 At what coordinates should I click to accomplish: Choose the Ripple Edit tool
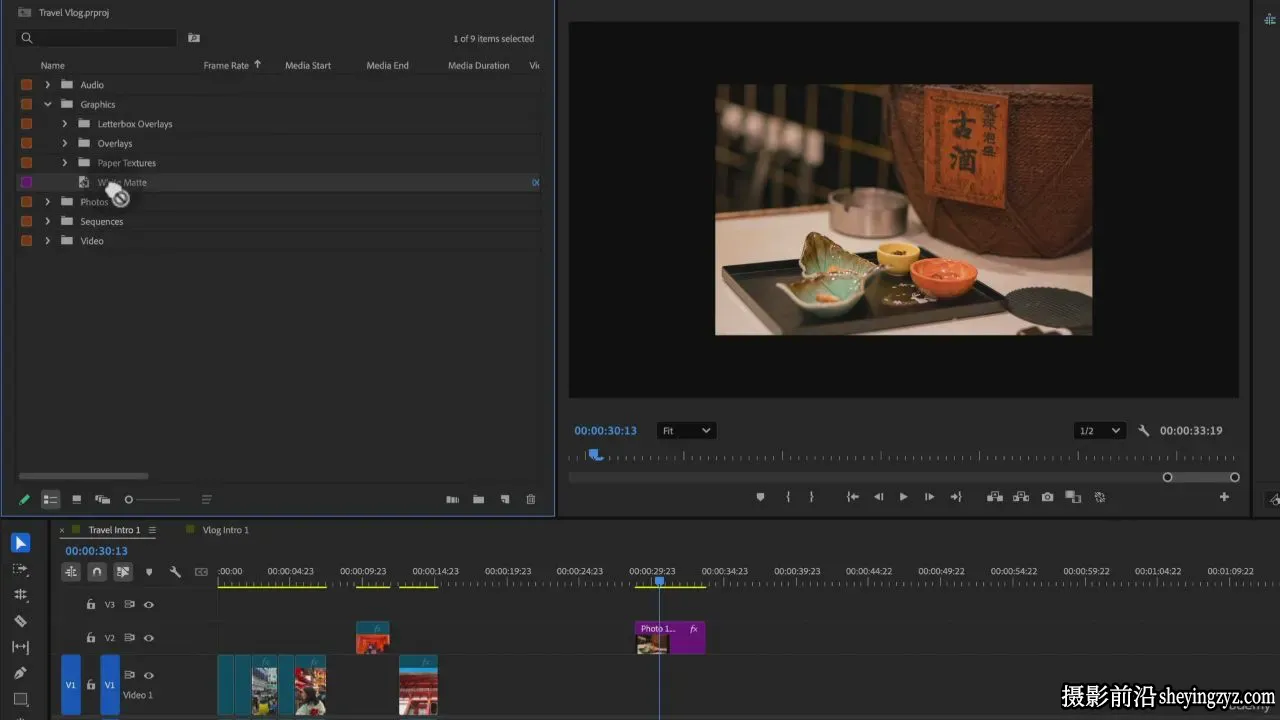(21, 595)
